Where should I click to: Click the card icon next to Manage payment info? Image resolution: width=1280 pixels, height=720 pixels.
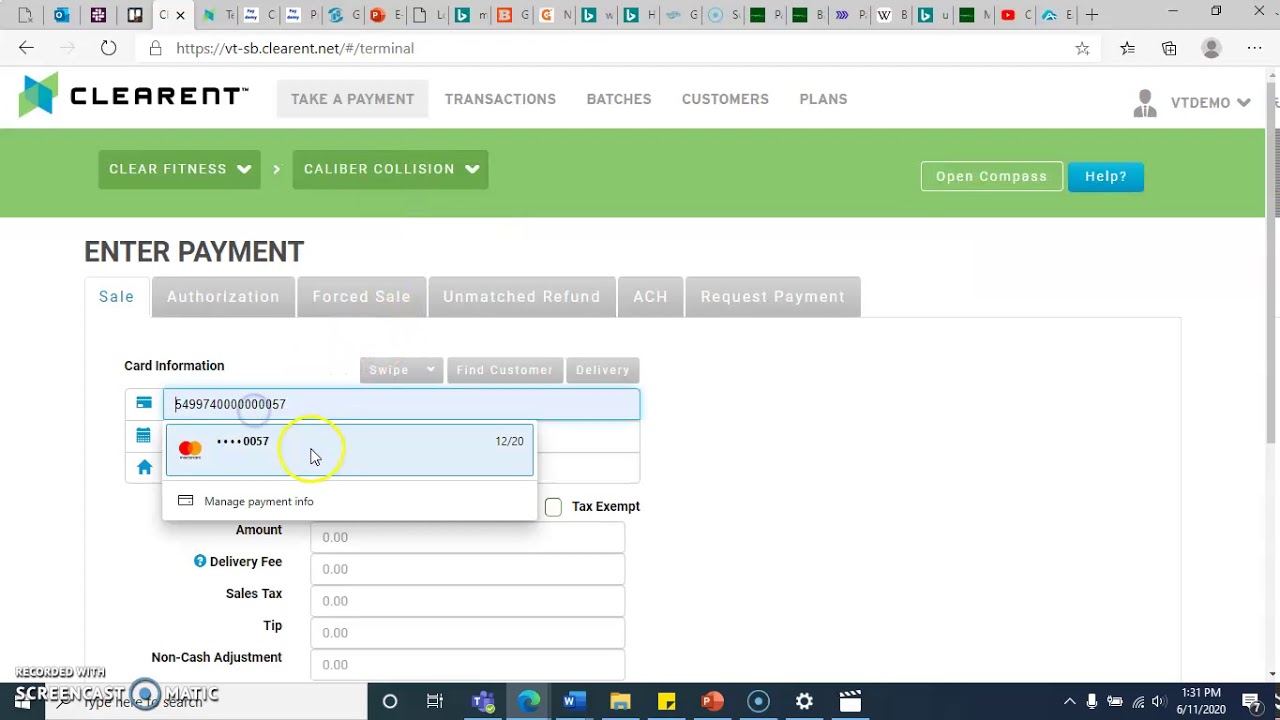click(x=185, y=501)
